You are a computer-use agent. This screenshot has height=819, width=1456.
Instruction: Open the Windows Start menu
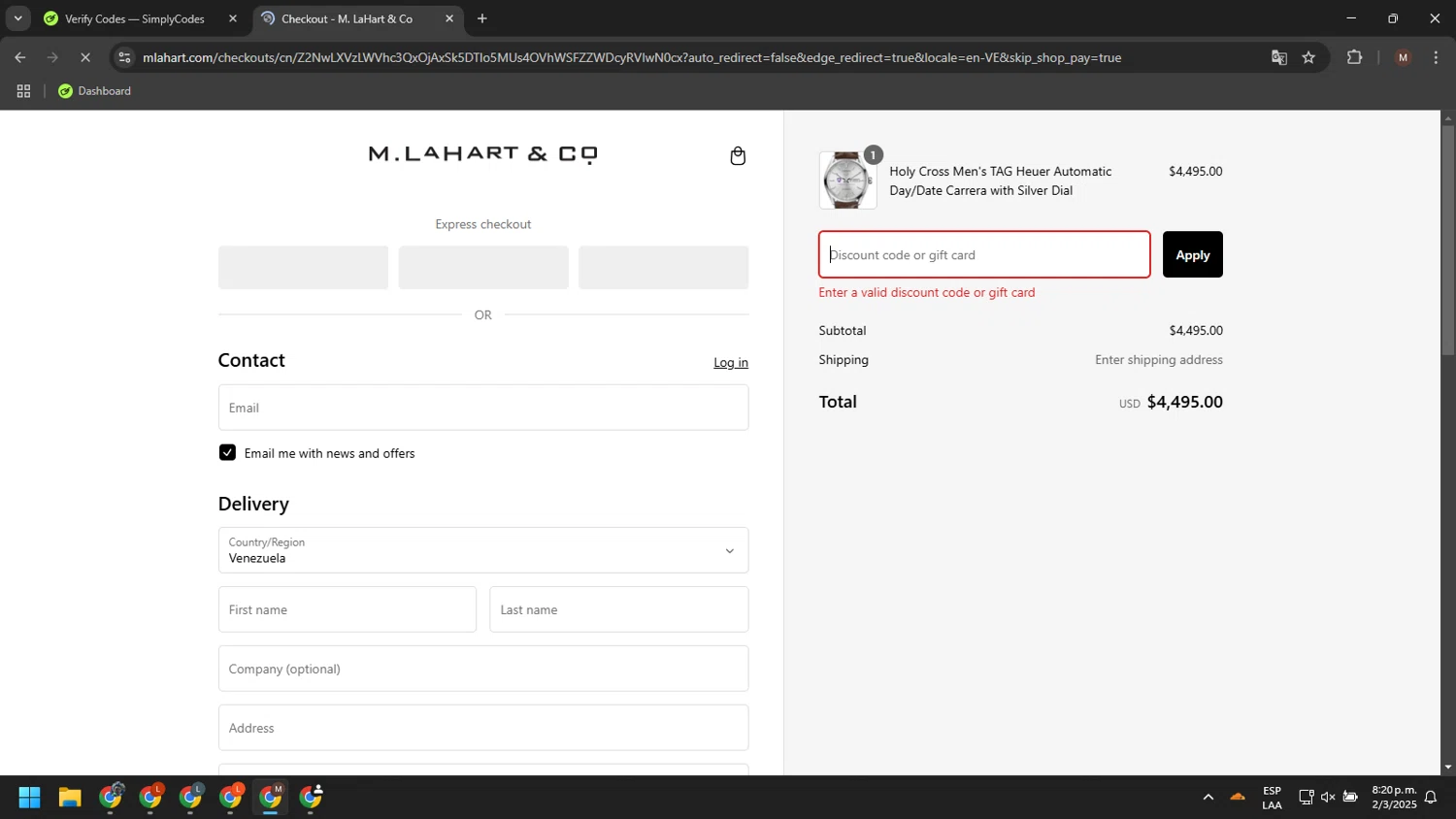[x=29, y=798]
